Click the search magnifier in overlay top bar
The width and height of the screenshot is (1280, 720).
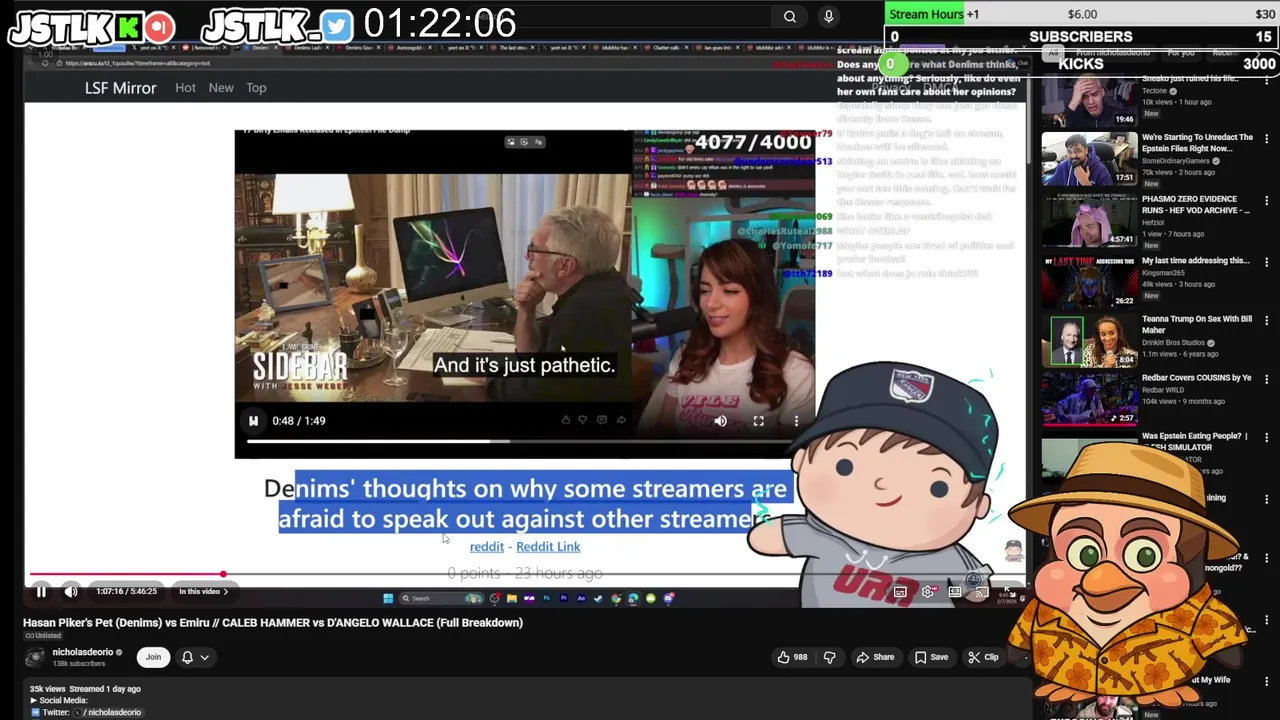pos(790,16)
